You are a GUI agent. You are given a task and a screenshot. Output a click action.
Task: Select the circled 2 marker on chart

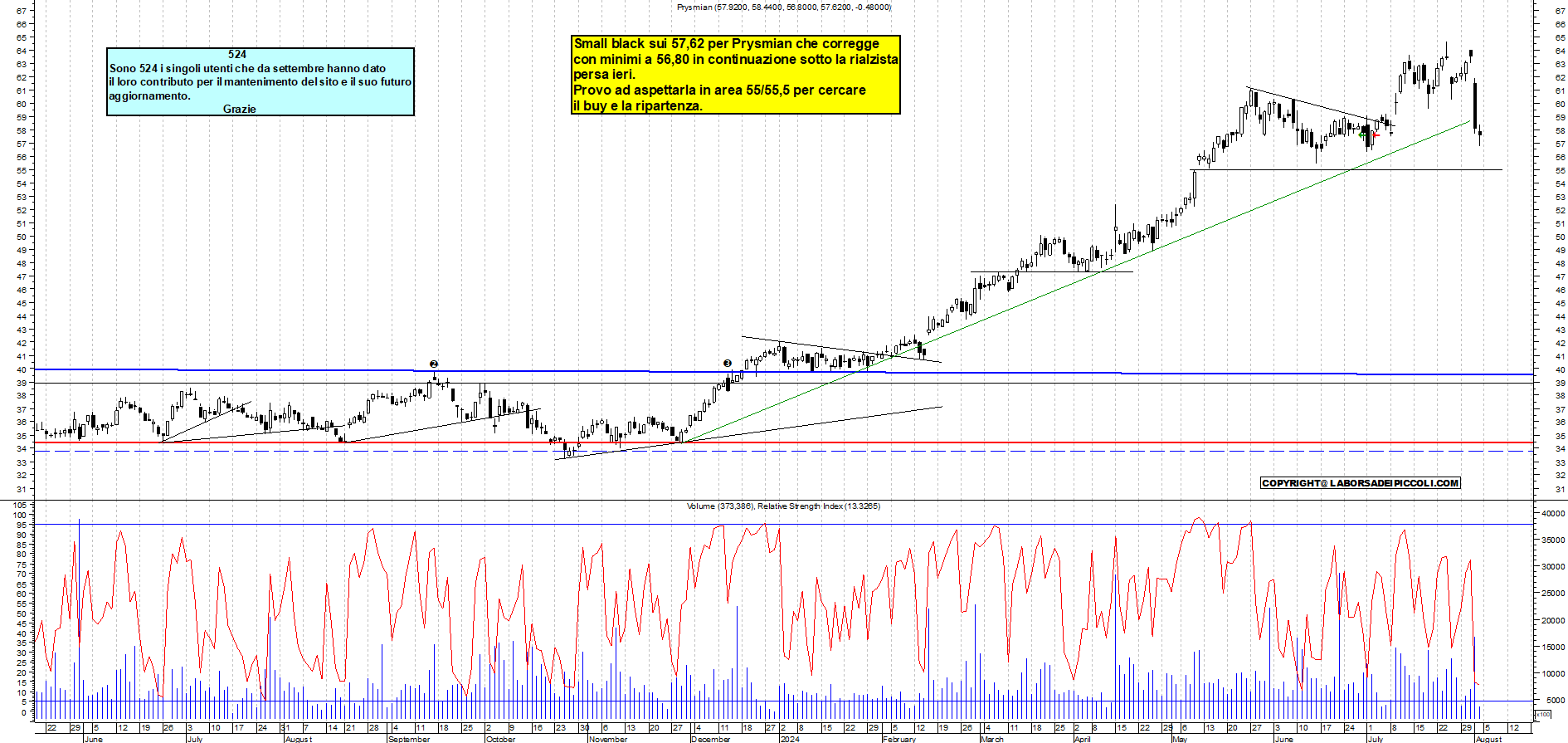click(x=433, y=364)
